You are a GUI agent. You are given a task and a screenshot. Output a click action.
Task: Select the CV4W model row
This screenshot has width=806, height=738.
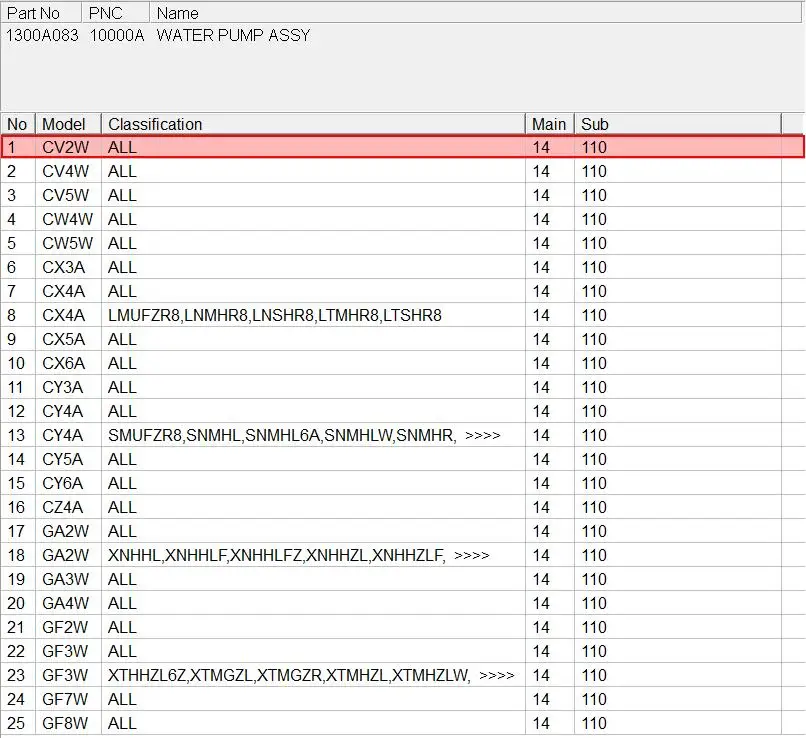point(402,171)
